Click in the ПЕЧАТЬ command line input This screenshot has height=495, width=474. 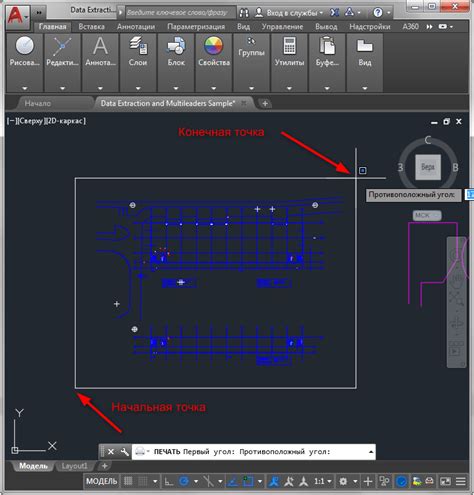click(x=253, y=452)
